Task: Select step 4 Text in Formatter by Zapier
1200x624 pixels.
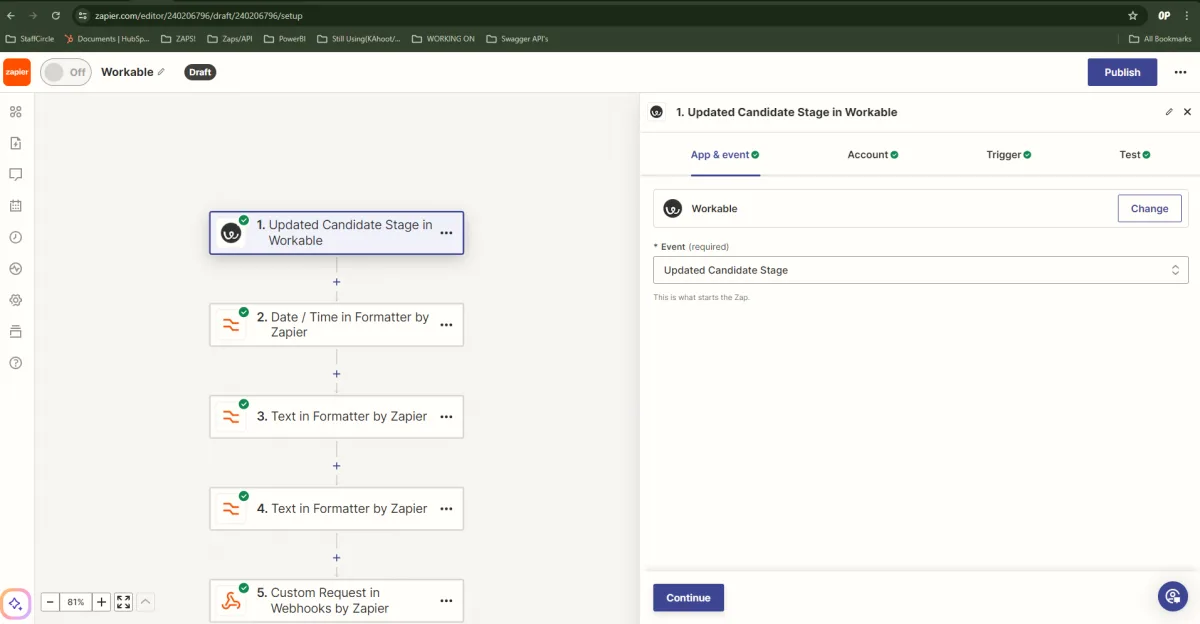Action: [336, 508]
